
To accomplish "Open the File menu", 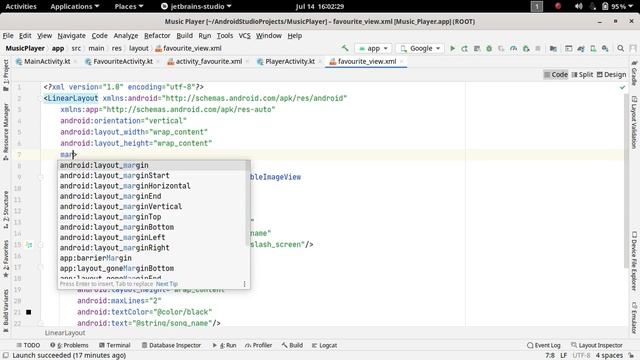I will coord(8,36).
